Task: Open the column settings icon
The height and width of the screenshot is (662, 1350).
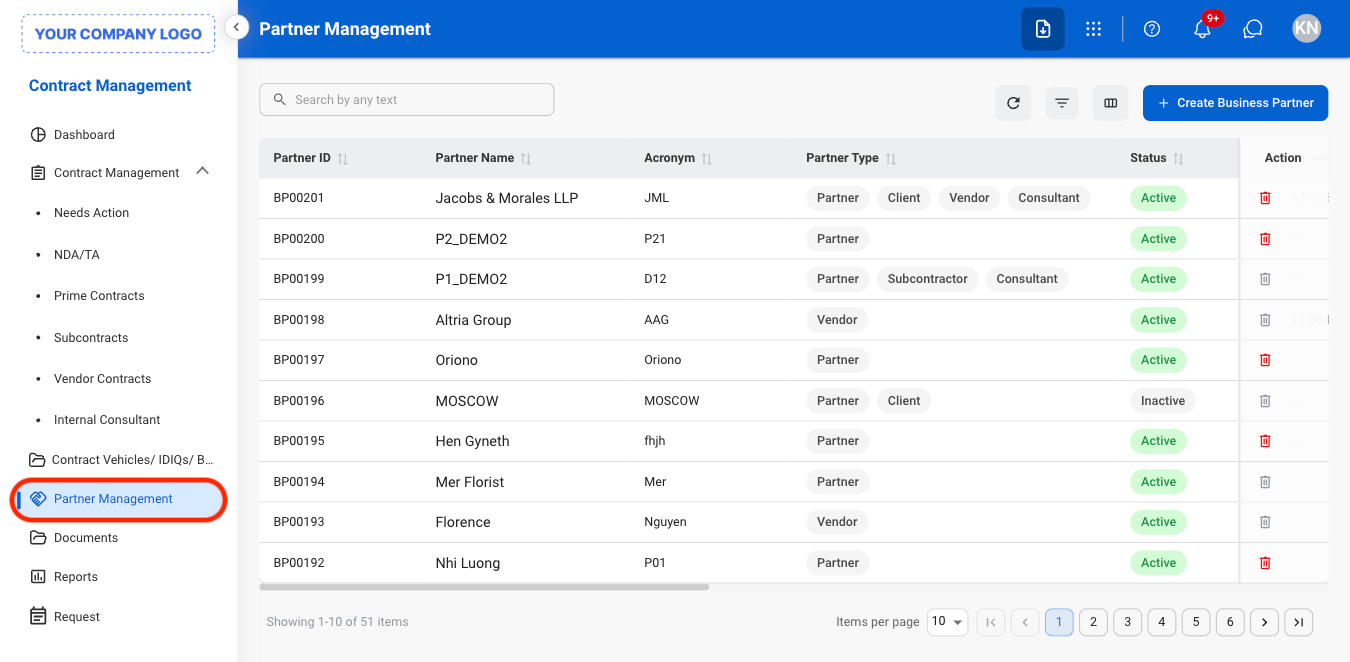Action: click(1110, 103)
